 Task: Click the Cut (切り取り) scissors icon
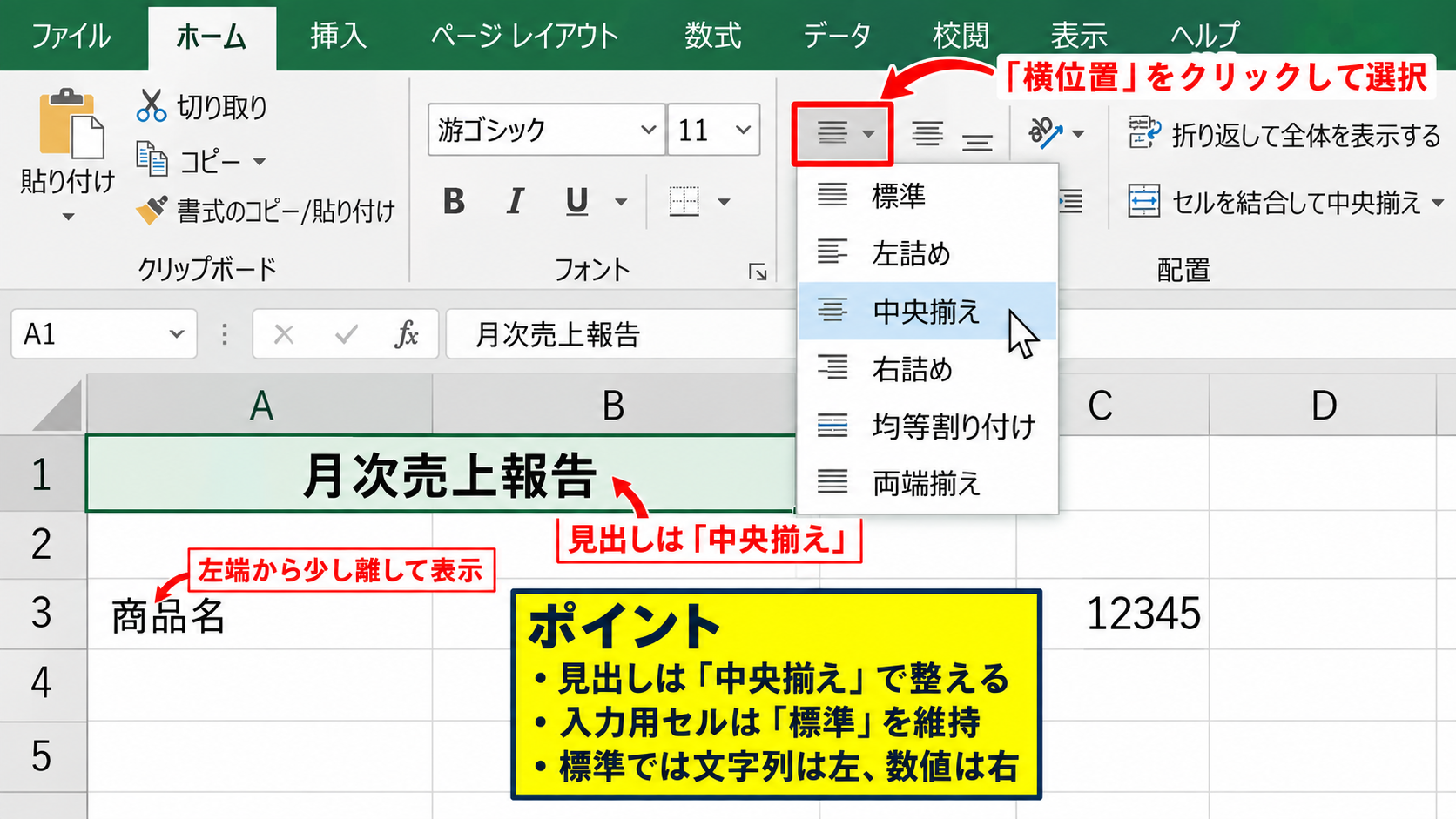[x=152, y=105]
